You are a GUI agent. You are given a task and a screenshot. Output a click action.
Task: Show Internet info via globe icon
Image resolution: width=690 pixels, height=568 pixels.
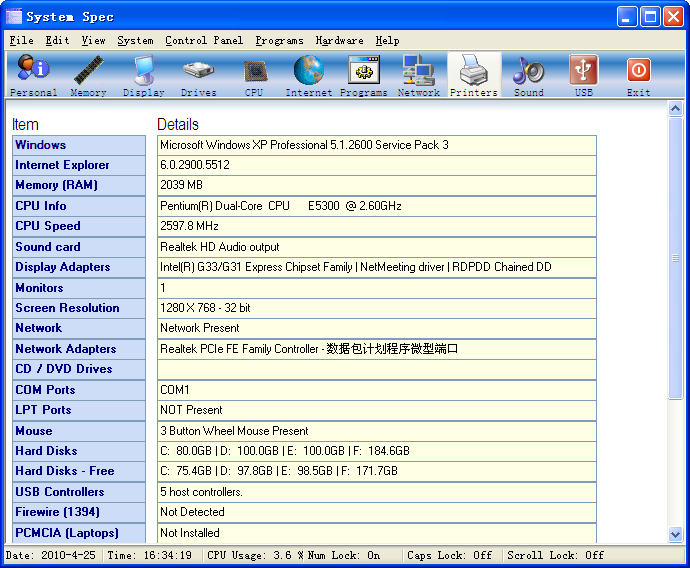click(x=309, y=75)
